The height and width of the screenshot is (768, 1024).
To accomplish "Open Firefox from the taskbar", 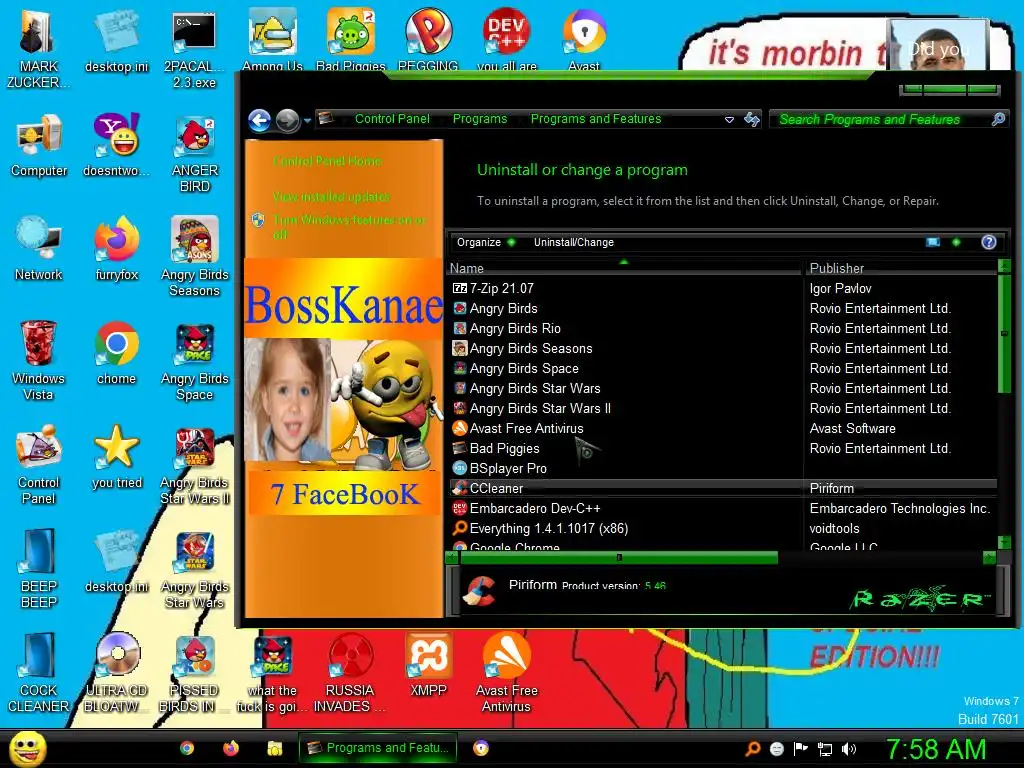I will pyautogui.click(x=231, y=748).
